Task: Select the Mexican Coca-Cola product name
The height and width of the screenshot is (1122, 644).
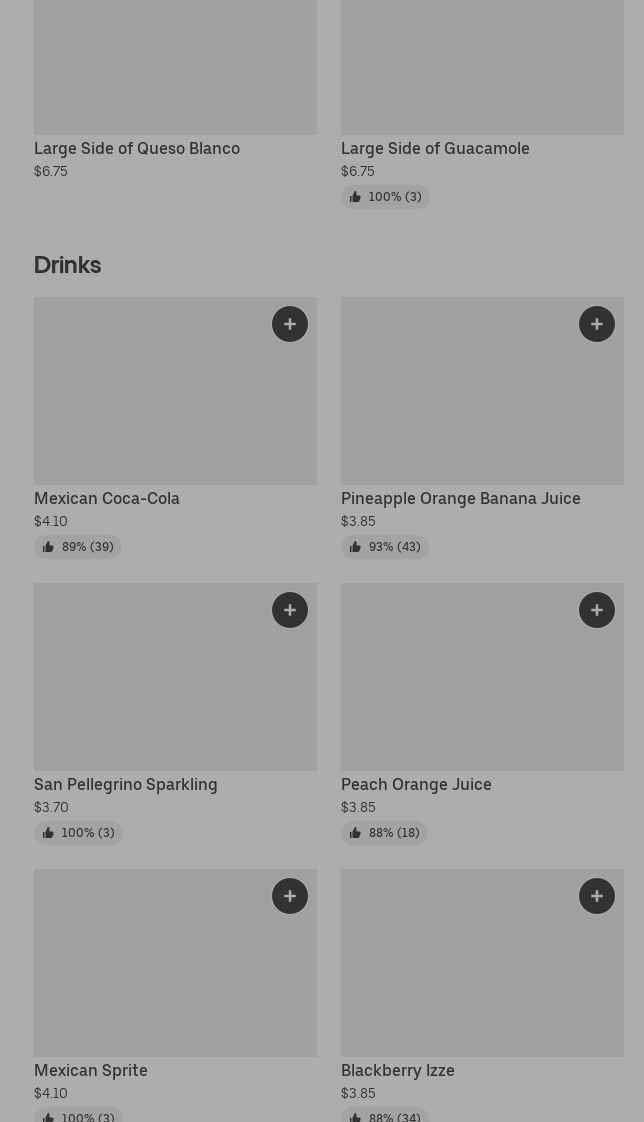Action: (107, 498)
